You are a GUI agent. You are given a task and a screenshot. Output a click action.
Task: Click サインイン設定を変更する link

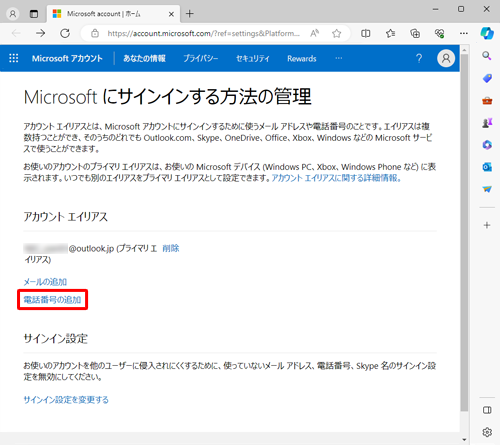pyautogui.click(x=66, y=400)
